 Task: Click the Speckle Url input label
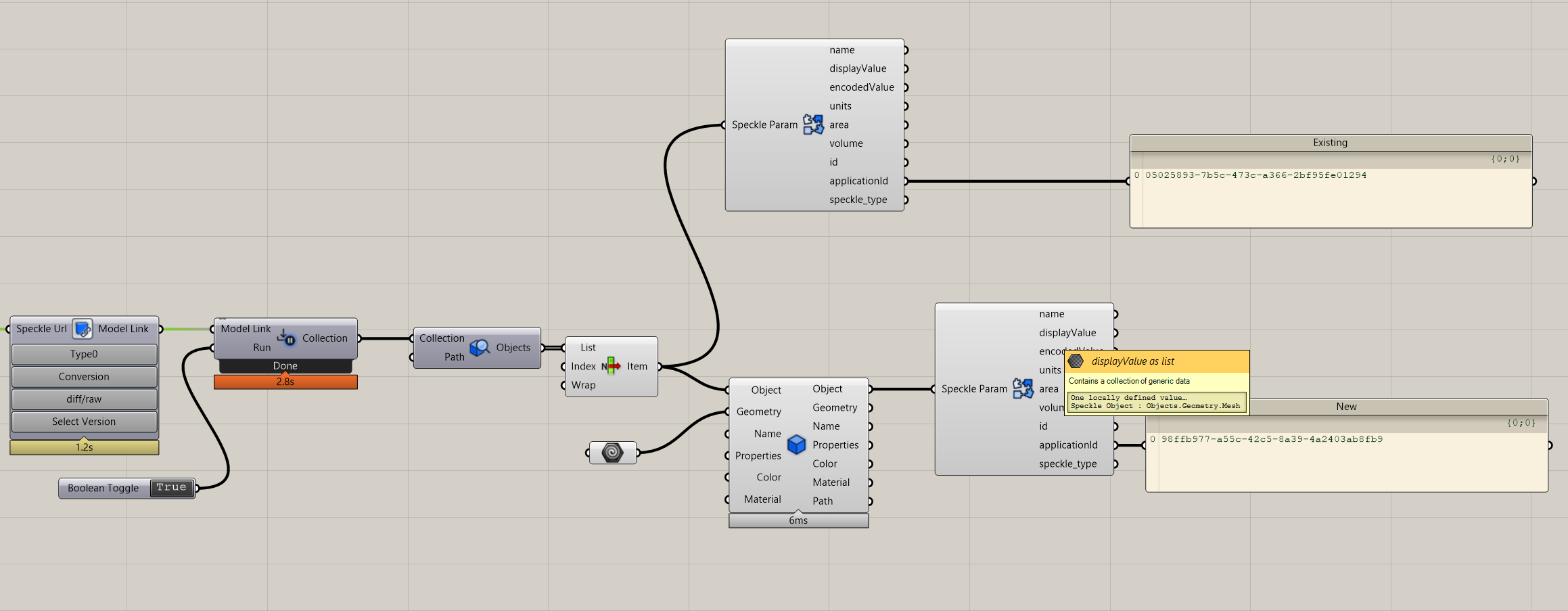tap(41, 329)
